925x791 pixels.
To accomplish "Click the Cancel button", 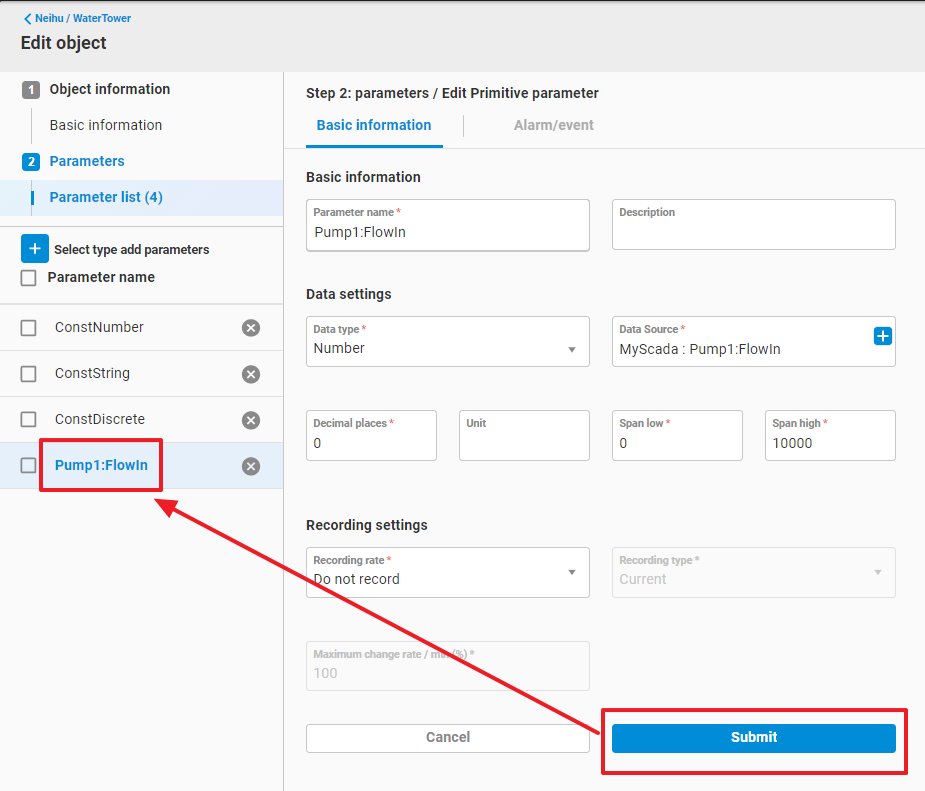I will (x=447, y=737).
